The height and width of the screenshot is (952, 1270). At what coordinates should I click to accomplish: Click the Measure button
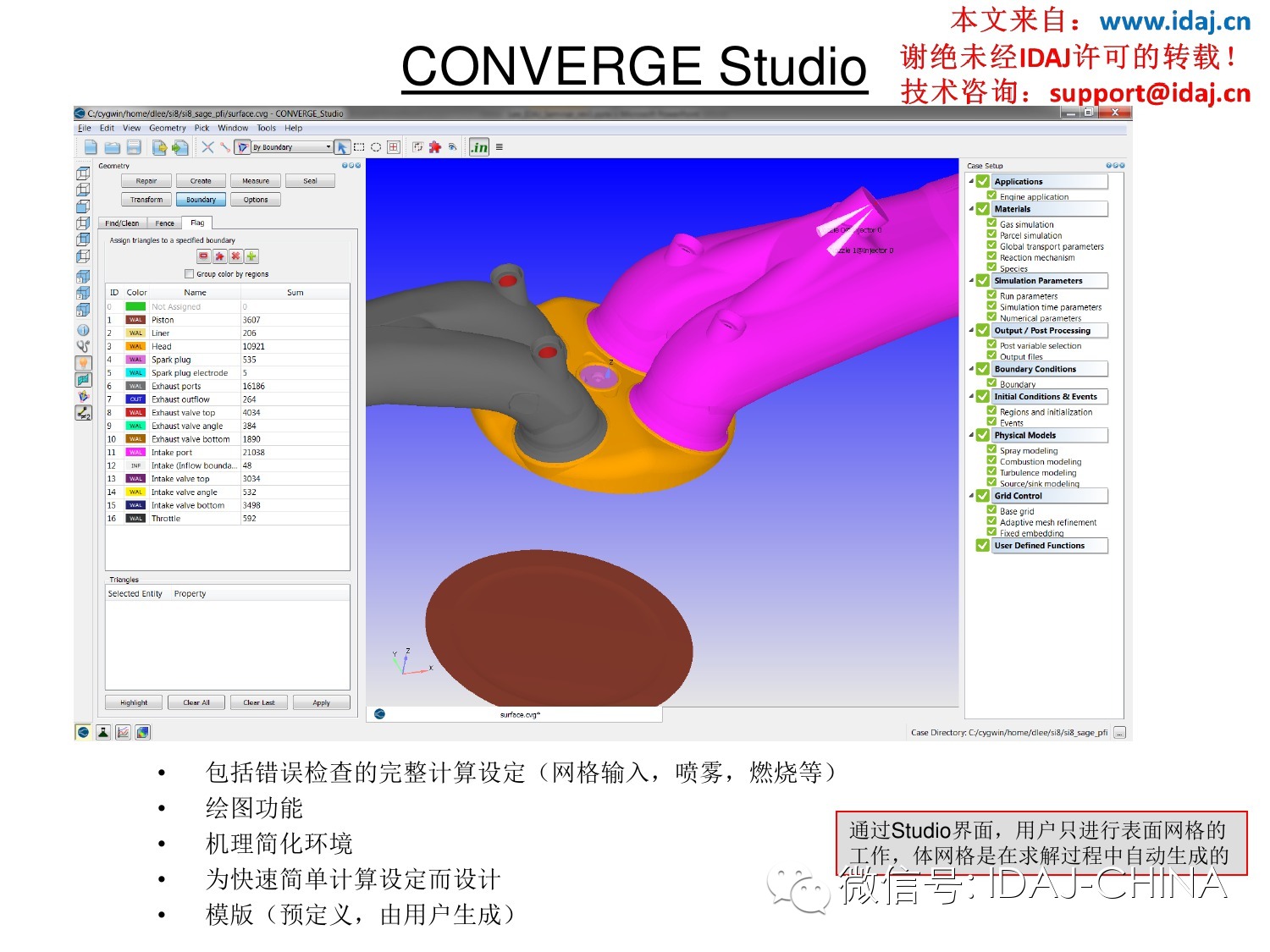pyautogui.click(x=256, y=181)
